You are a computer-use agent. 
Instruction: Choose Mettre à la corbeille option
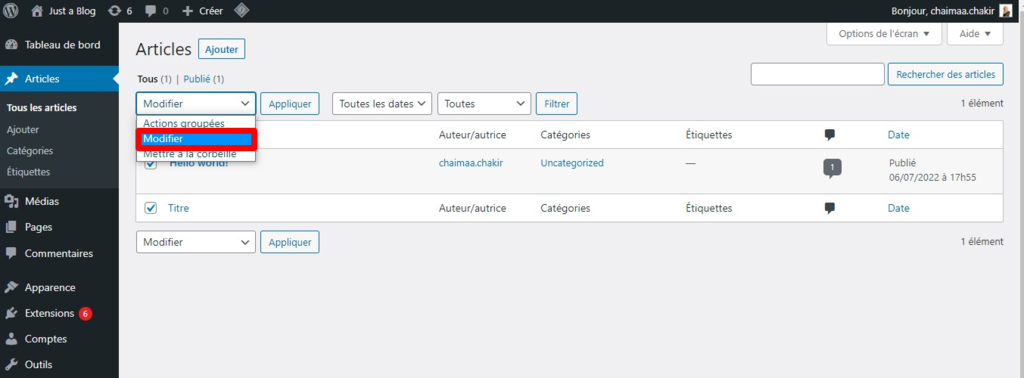tap(195, 154)
